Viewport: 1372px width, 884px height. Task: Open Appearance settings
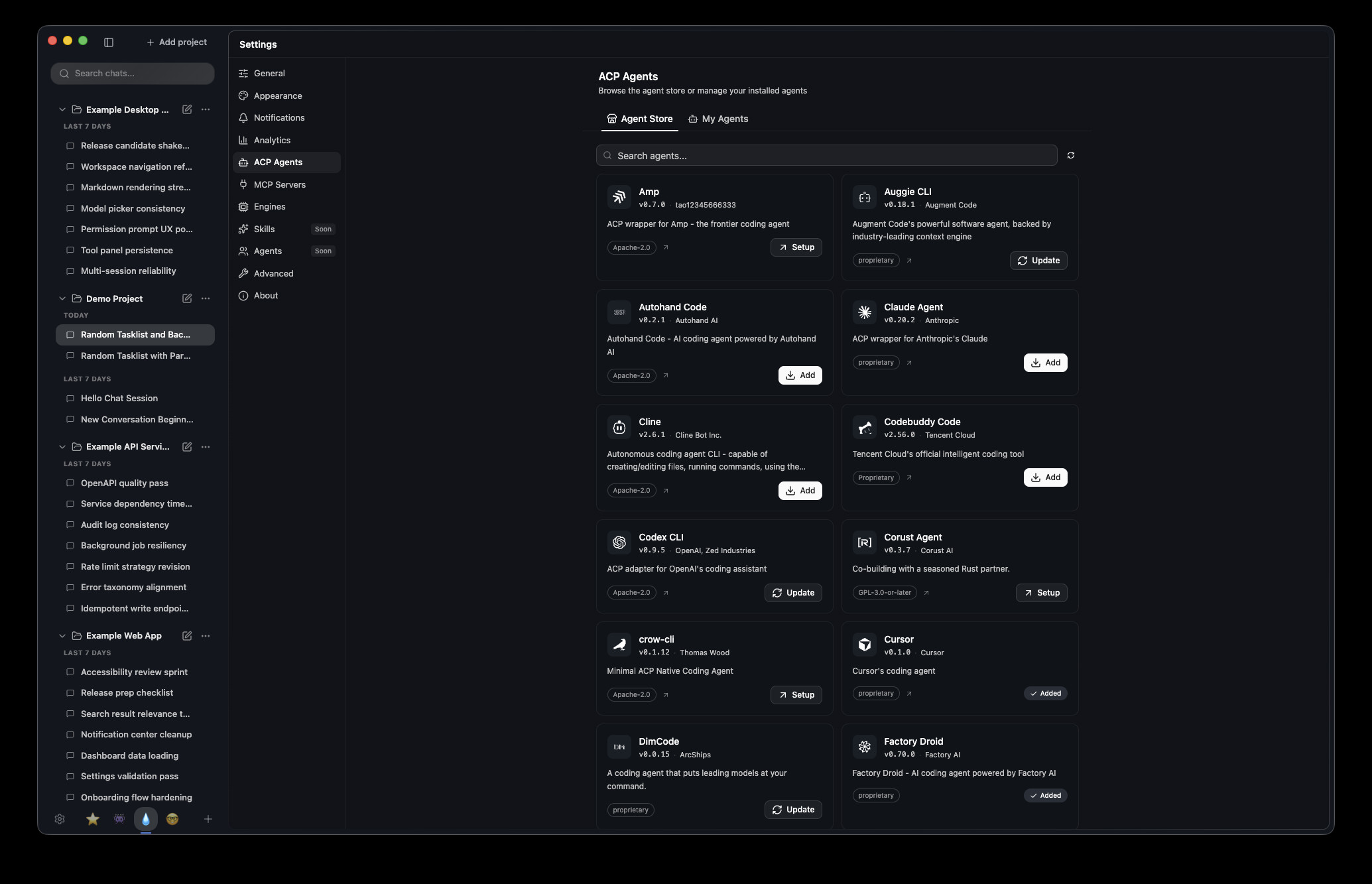coord(286,96)
